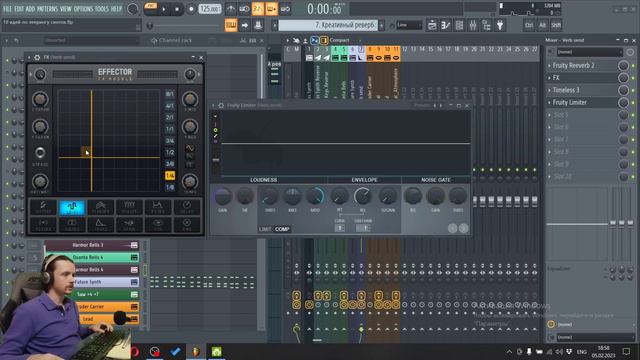Click the Record button
Viewport: 640px width, 360px height.
[191, 9]
